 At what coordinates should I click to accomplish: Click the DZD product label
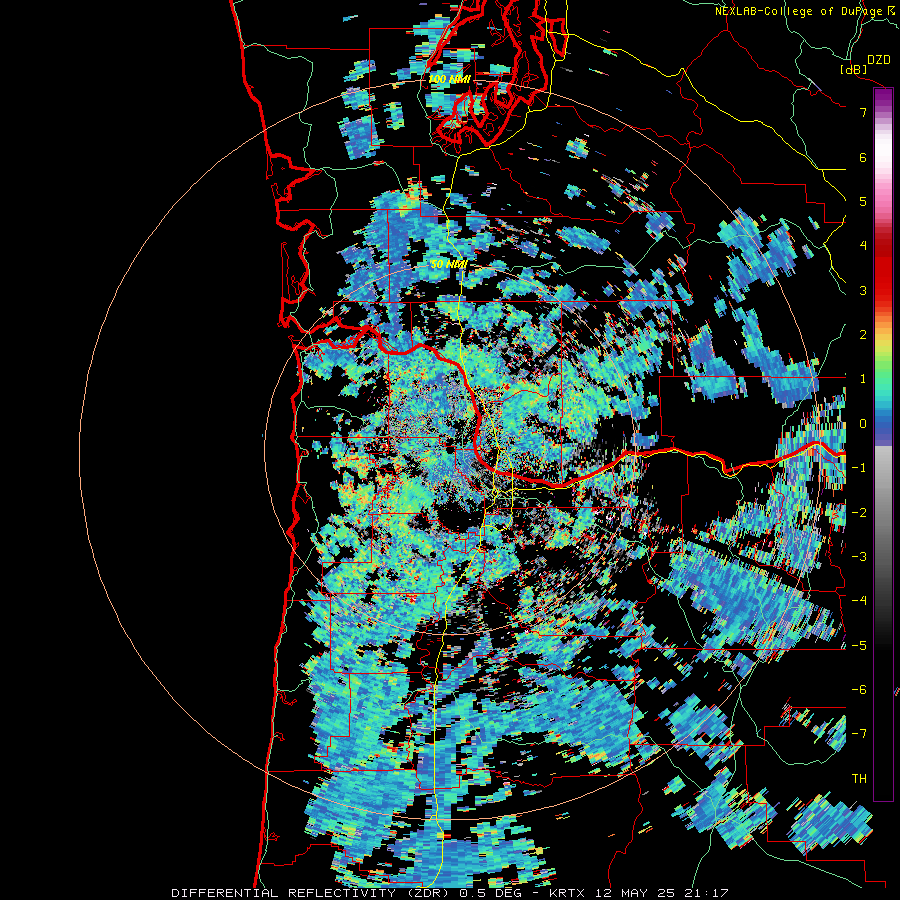click(x=878, y=60)
